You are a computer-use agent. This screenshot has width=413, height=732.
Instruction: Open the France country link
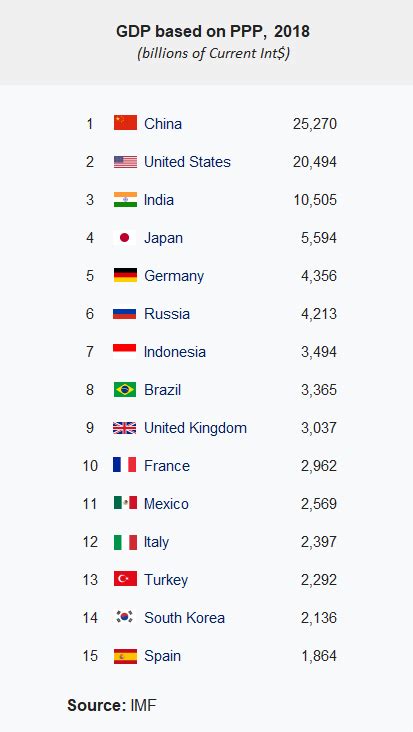pyautogui.click(x=167, y=465)
